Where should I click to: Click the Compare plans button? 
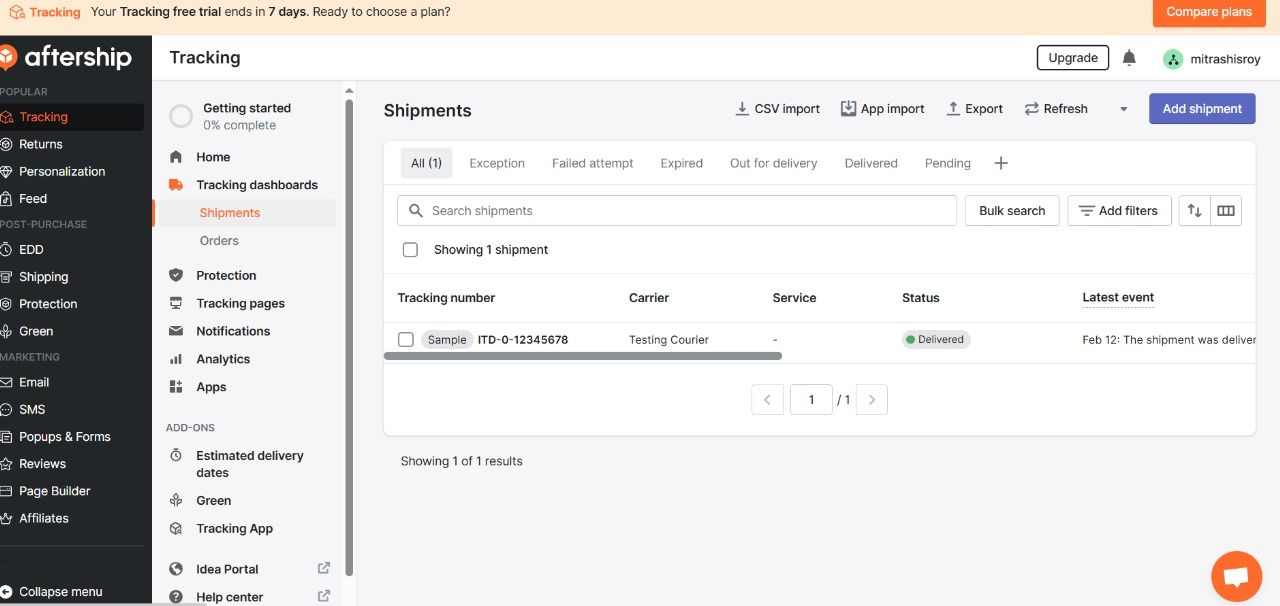click(1208, 12)
